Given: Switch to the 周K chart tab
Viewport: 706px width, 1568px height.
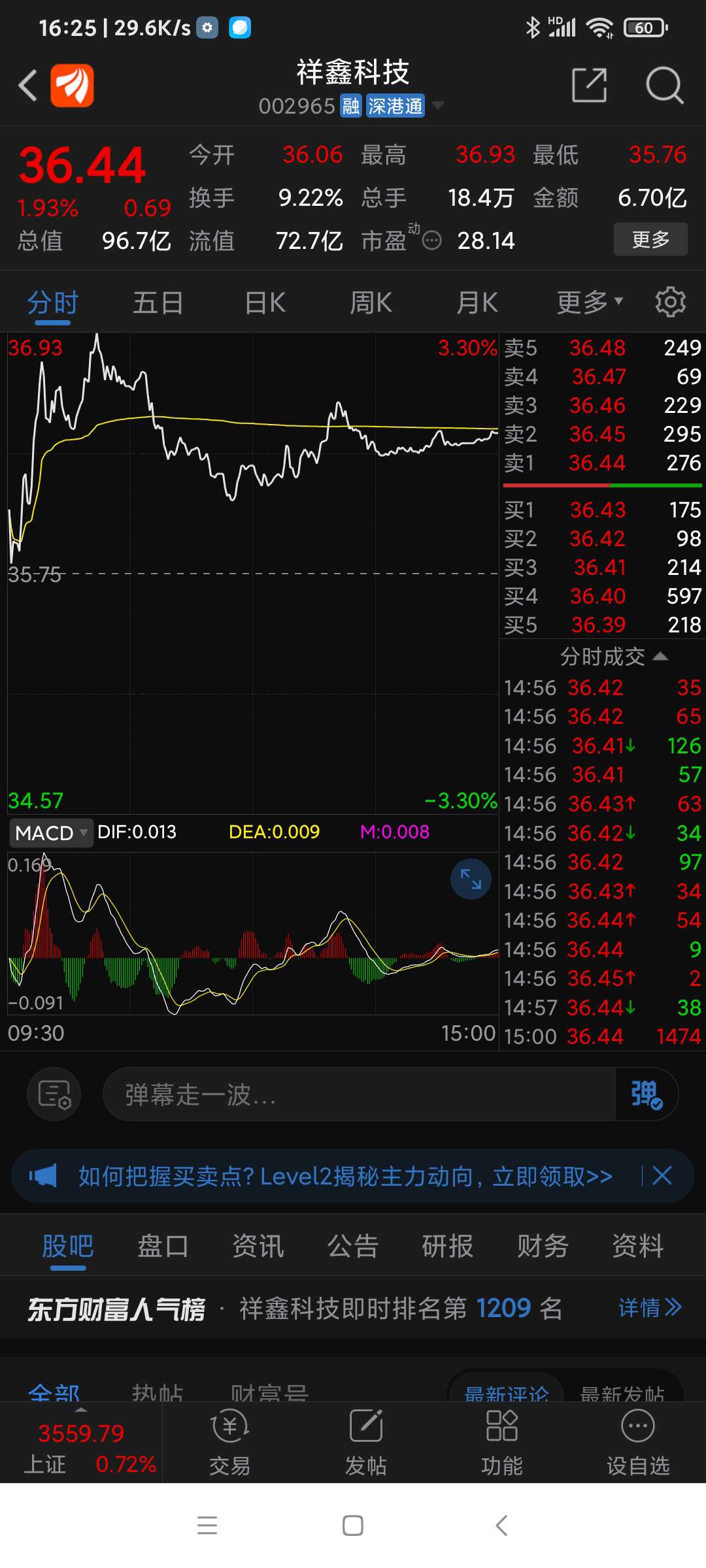Looking at the screenshot, I should pyautogui.click(x=371, y=303).
